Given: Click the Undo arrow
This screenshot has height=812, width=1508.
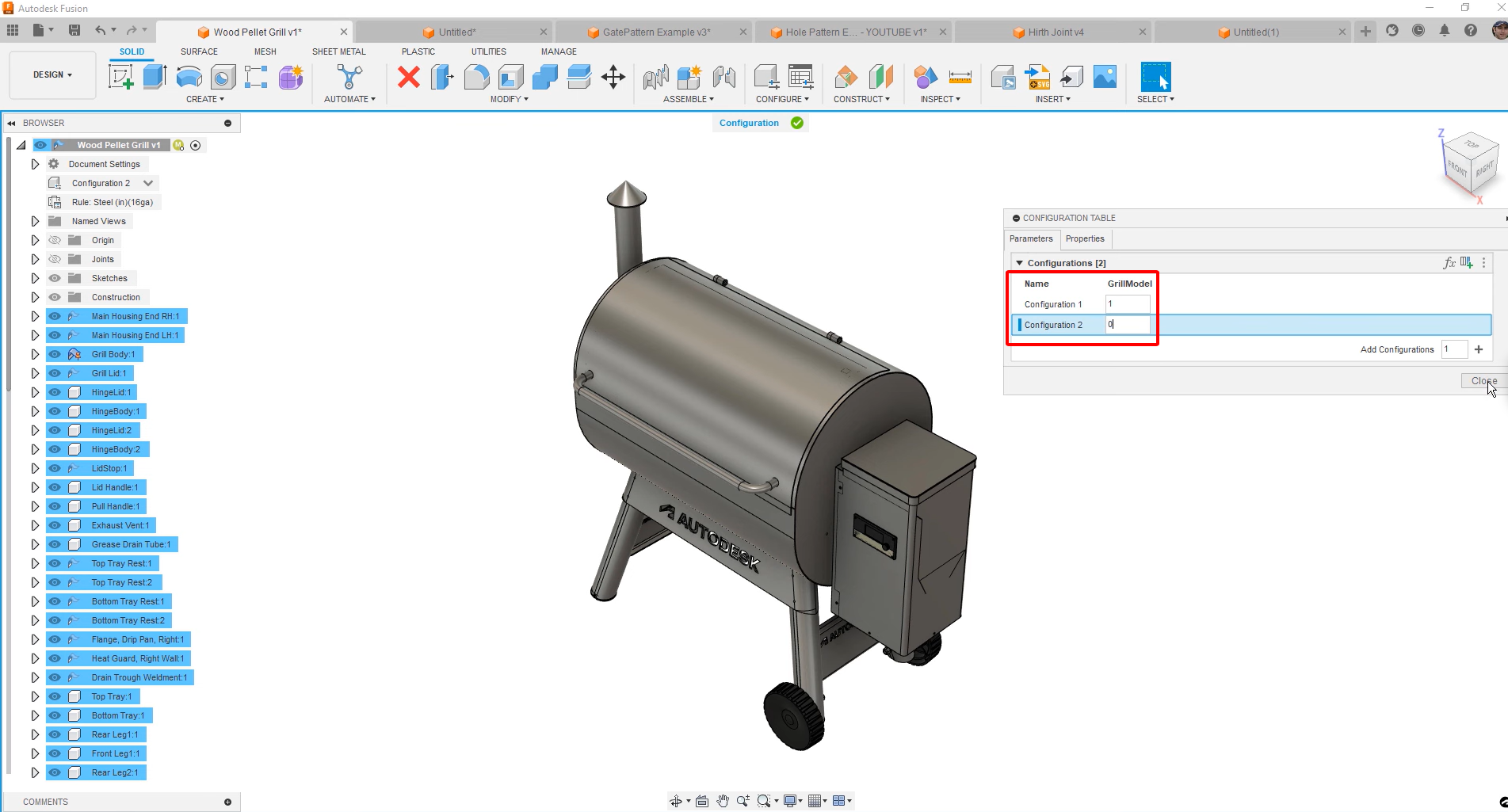Looking at the screenshot, I should click(x=100, y=30).
